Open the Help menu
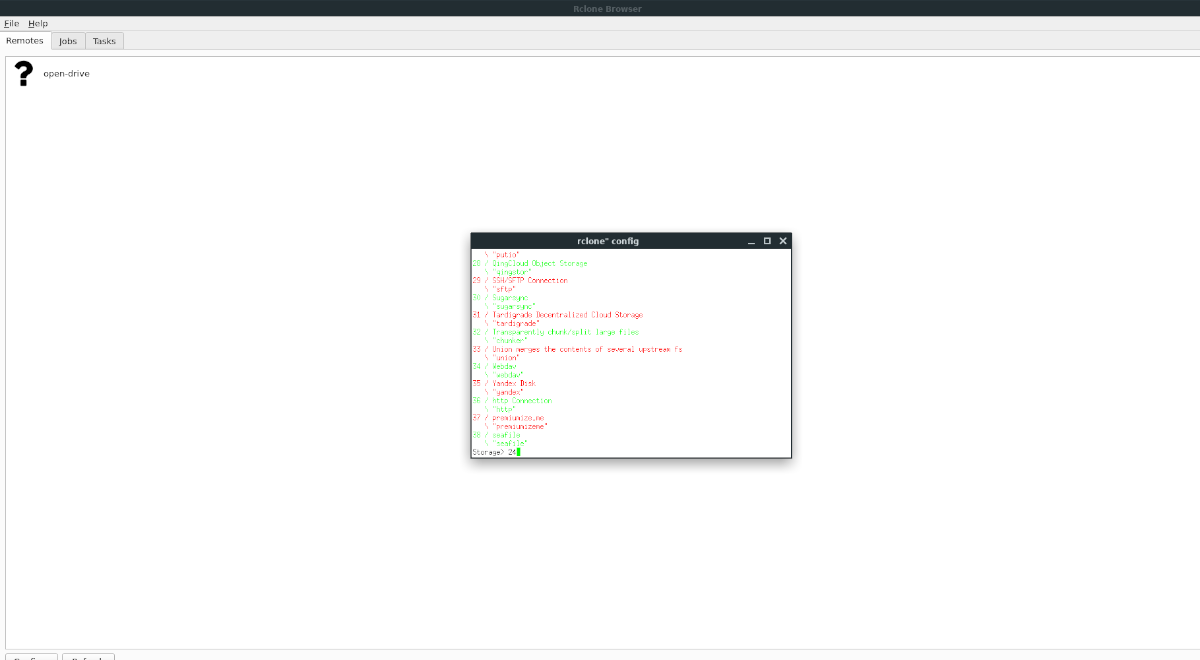 coord(37,23)
